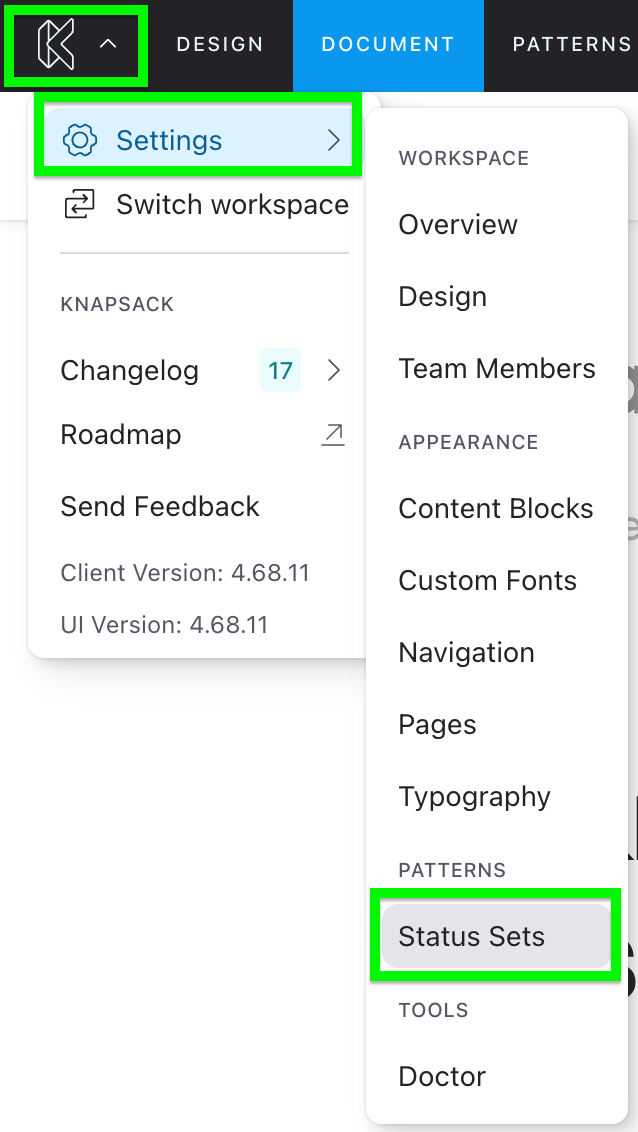Click Roadmap external link icon
This screenshot has height=1132, width=638.
pos(333,435)
